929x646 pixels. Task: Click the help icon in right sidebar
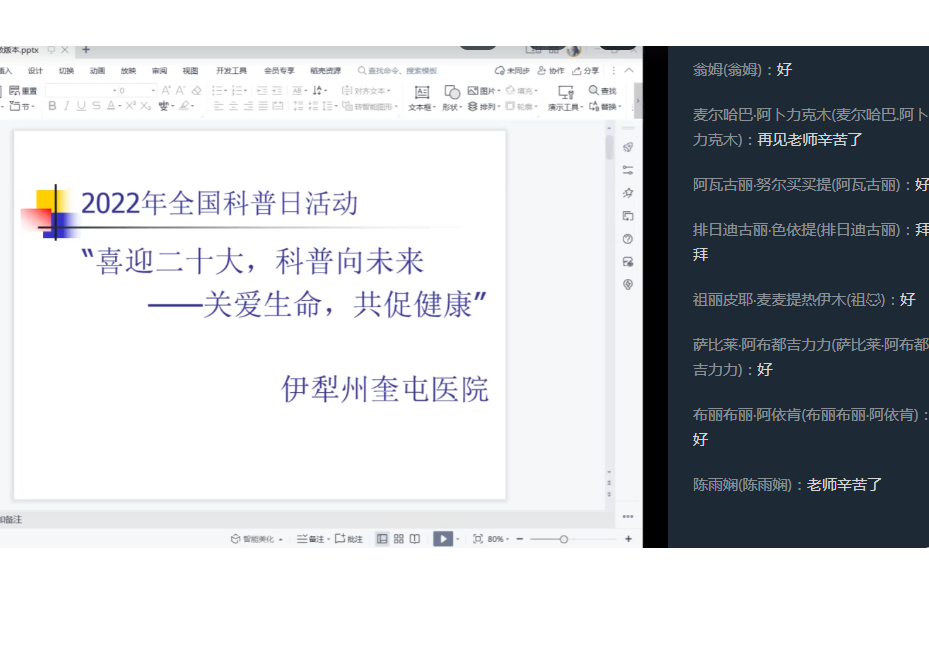coord(628,239)
